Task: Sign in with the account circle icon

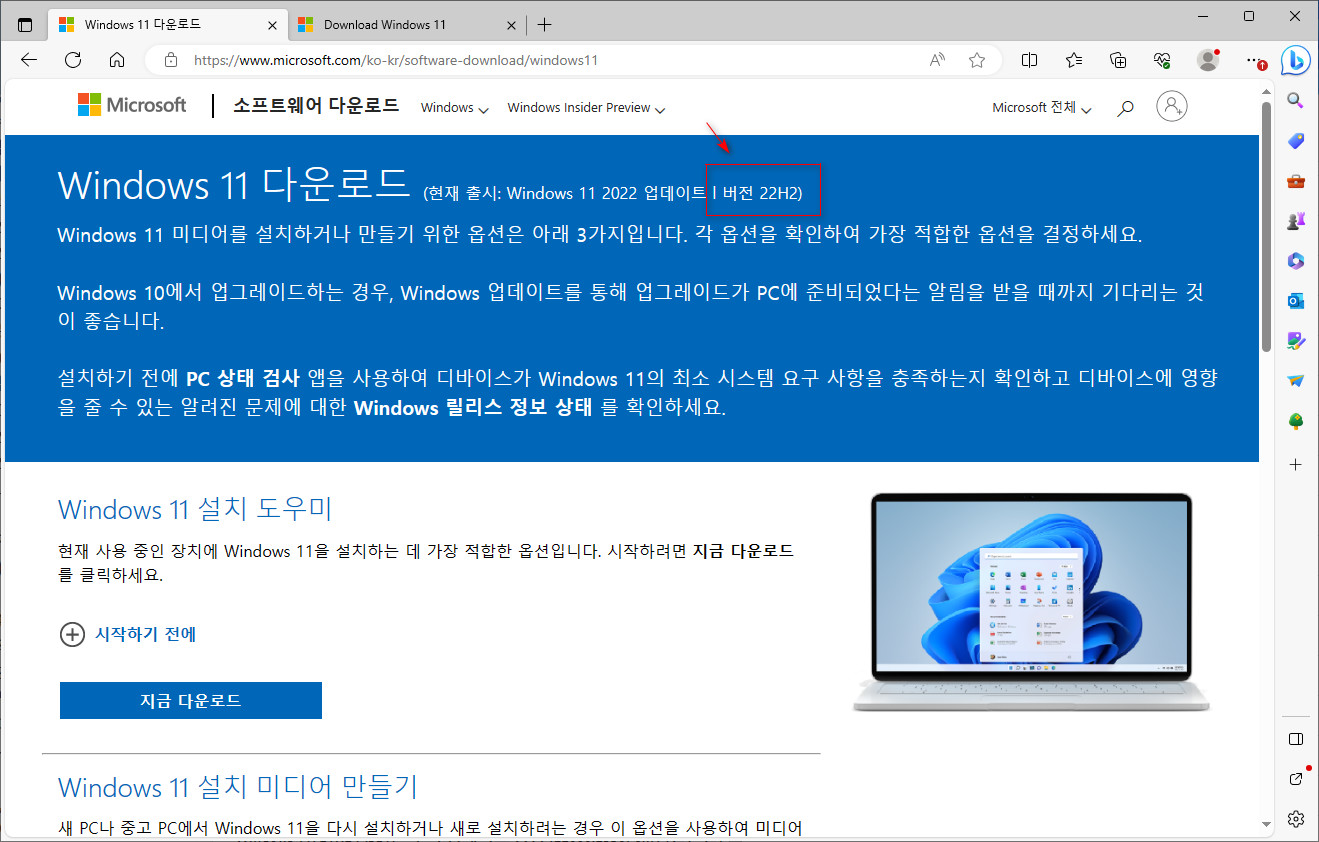Action: 1171,106
